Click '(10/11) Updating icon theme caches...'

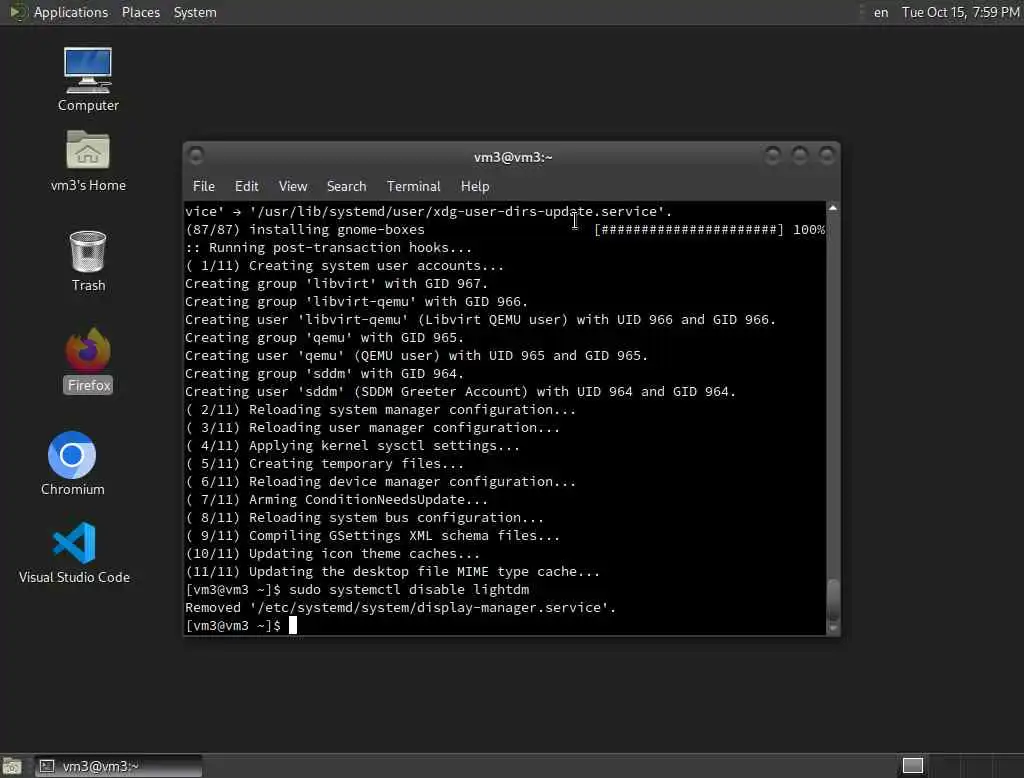(332, 553)
